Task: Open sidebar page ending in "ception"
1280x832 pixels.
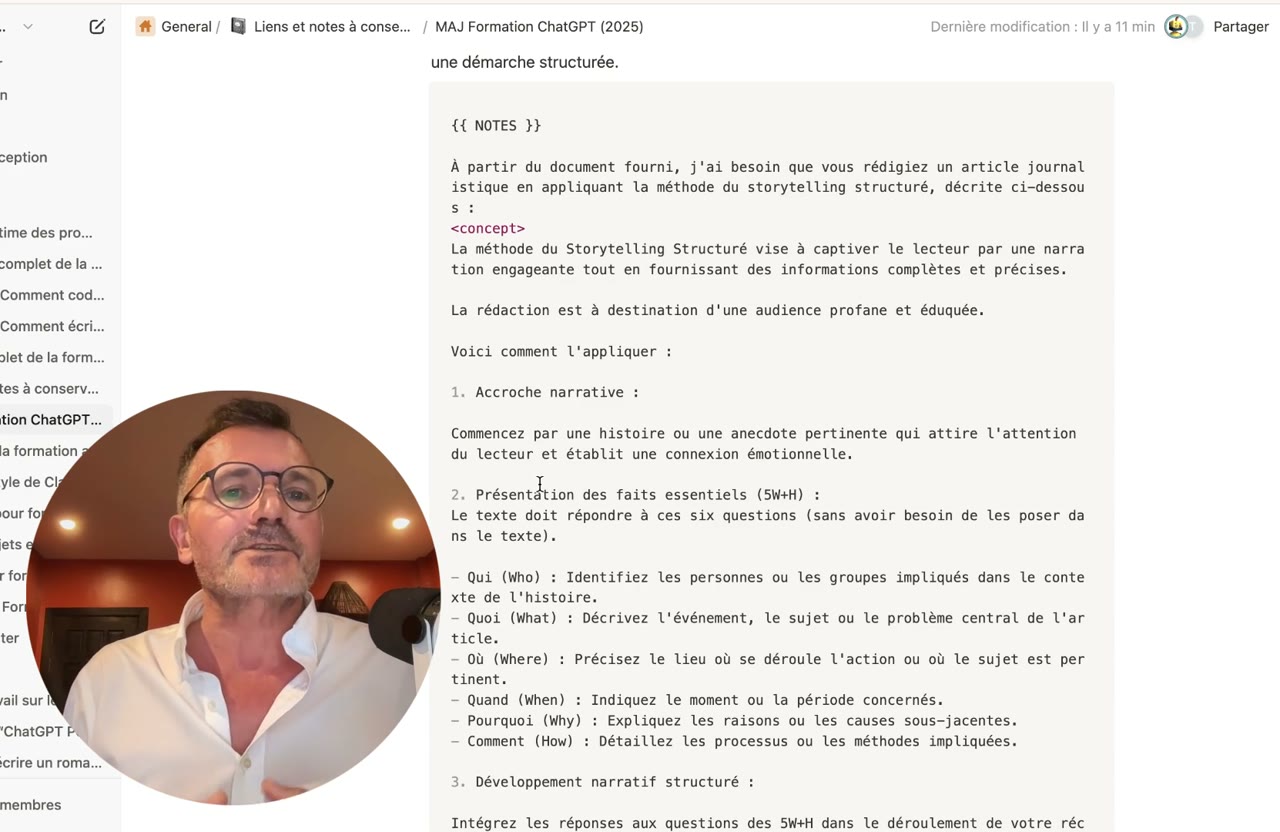Action: [24, 157]
